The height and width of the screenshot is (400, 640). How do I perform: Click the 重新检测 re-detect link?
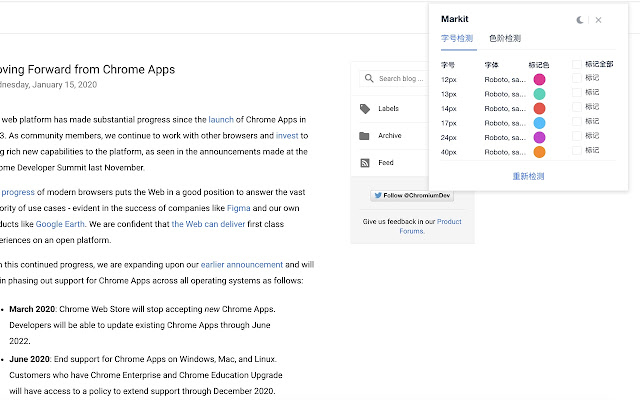[x=528, y=175]
